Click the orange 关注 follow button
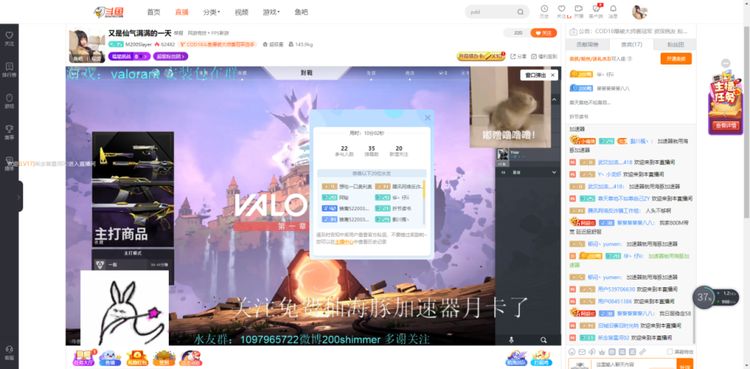Image resolution: width=750 pixels, height=369 pixels. pyautogui.click(x=543, y=33)
